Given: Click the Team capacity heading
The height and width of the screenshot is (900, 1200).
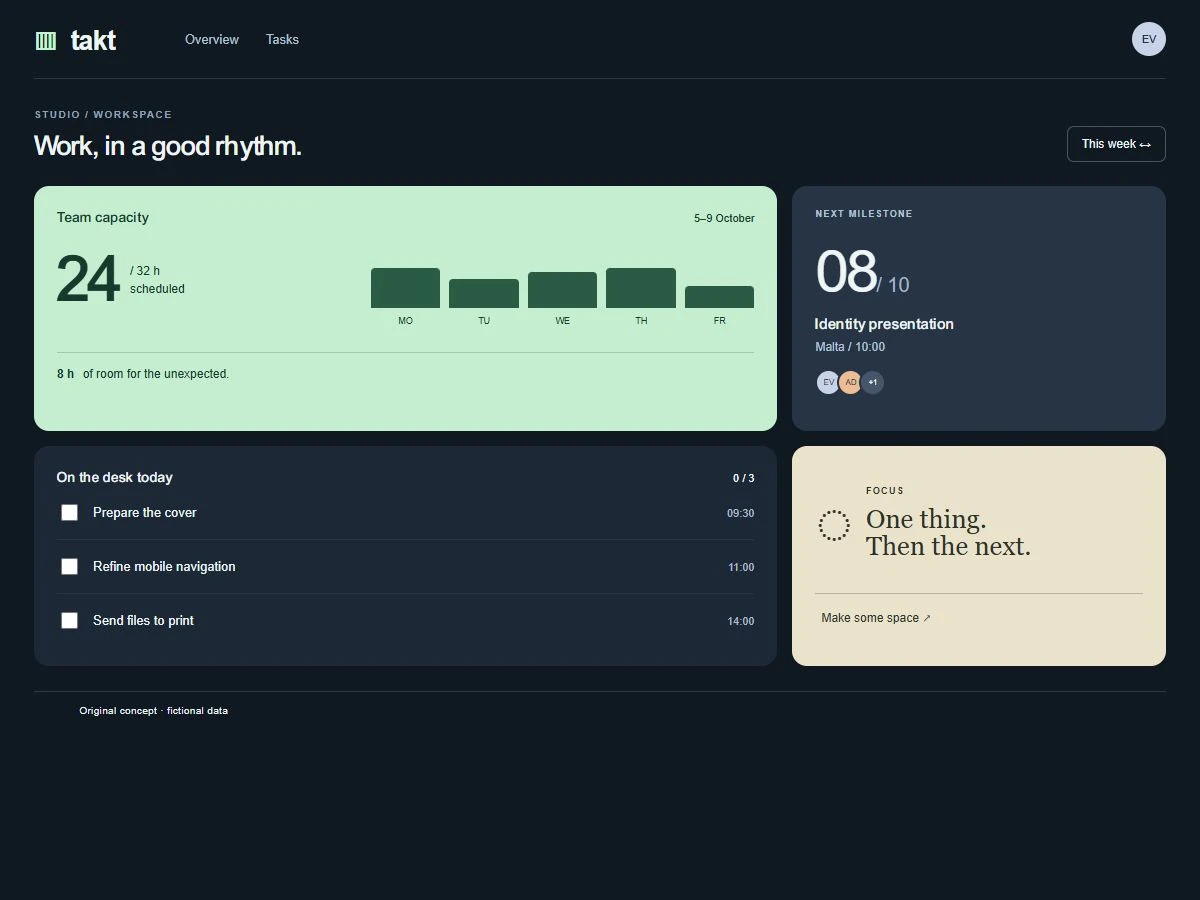Looking at the screenshot, I should (103, 217).
